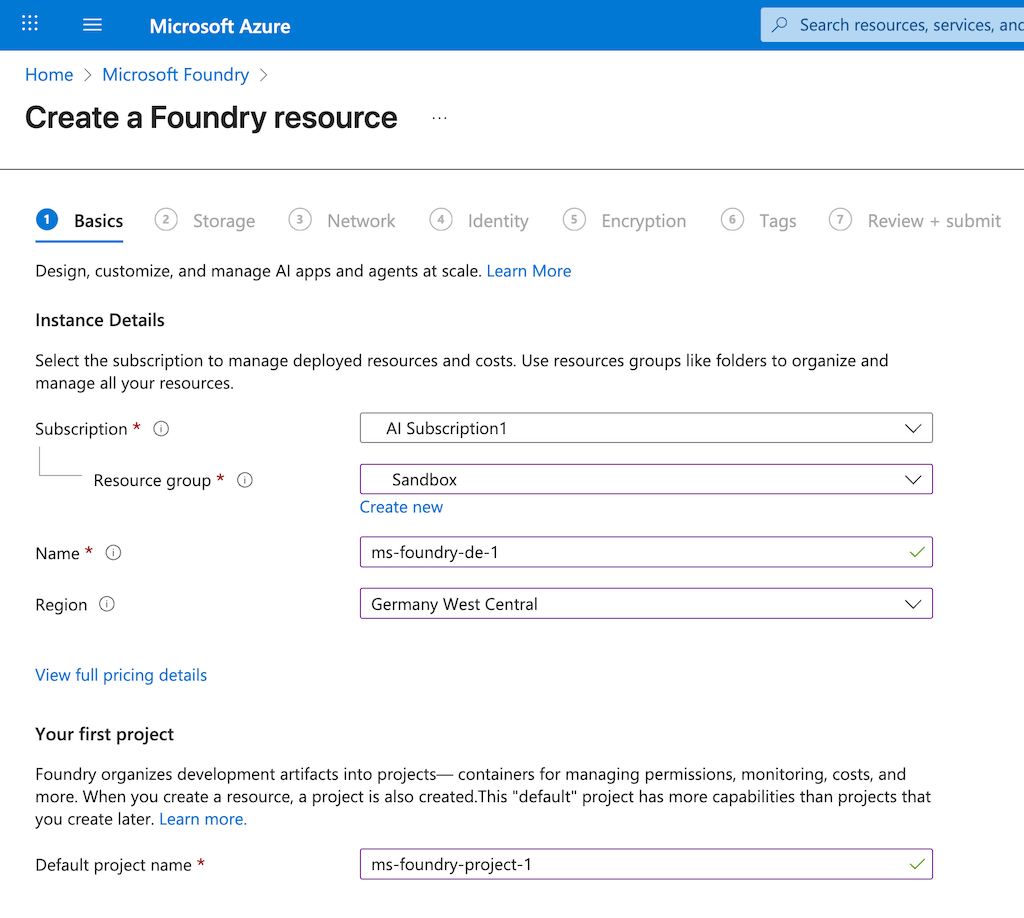This screenshot has width=1024, height=918.
Task: Click the Create new resource group link
Action: point(401,507)
